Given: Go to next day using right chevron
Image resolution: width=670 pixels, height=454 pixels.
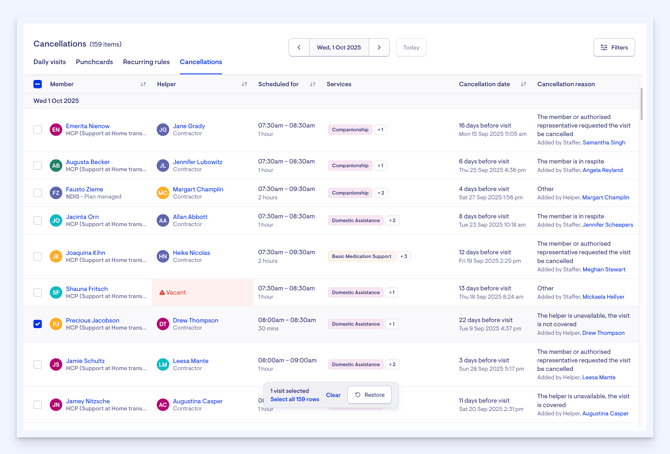Looking at the screenshot, I should click(379, 47).
